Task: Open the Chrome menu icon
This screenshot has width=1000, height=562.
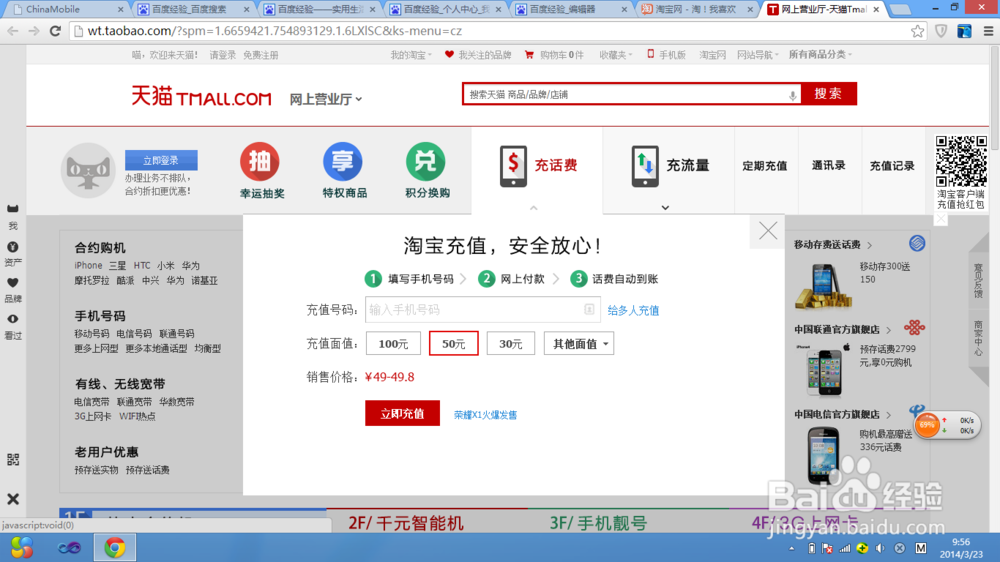Action: (x=988, y=31)
